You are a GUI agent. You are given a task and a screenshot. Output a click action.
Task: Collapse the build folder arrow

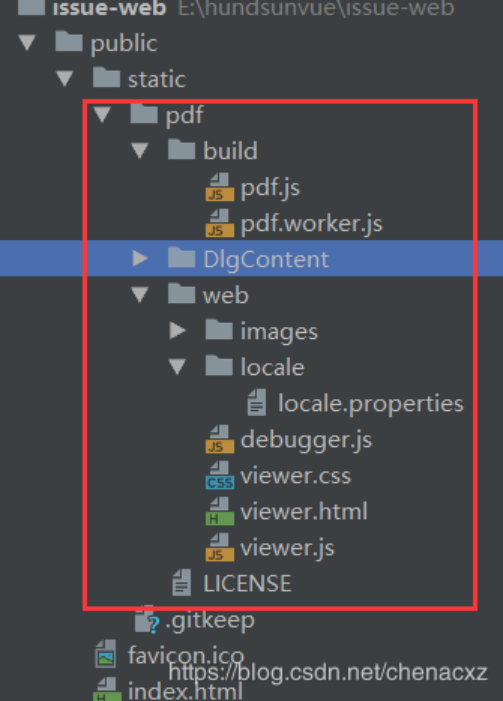(x=140, y=151)
